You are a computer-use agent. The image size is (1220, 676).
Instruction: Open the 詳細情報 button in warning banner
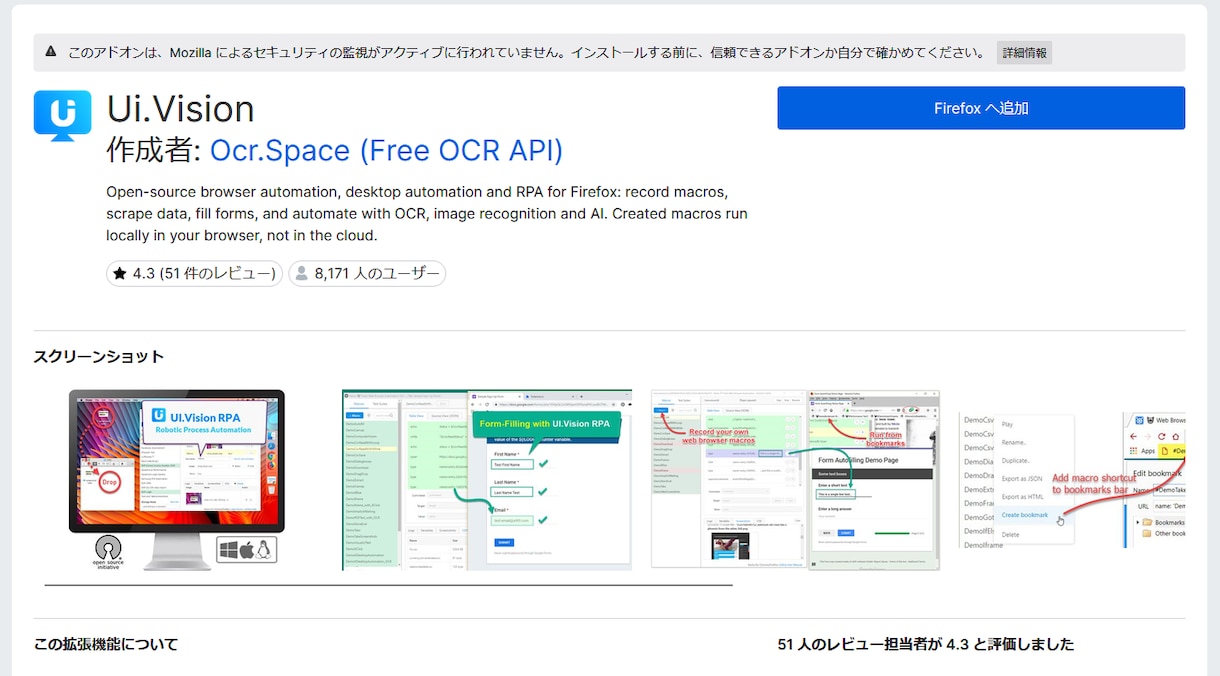[1024, 53]
